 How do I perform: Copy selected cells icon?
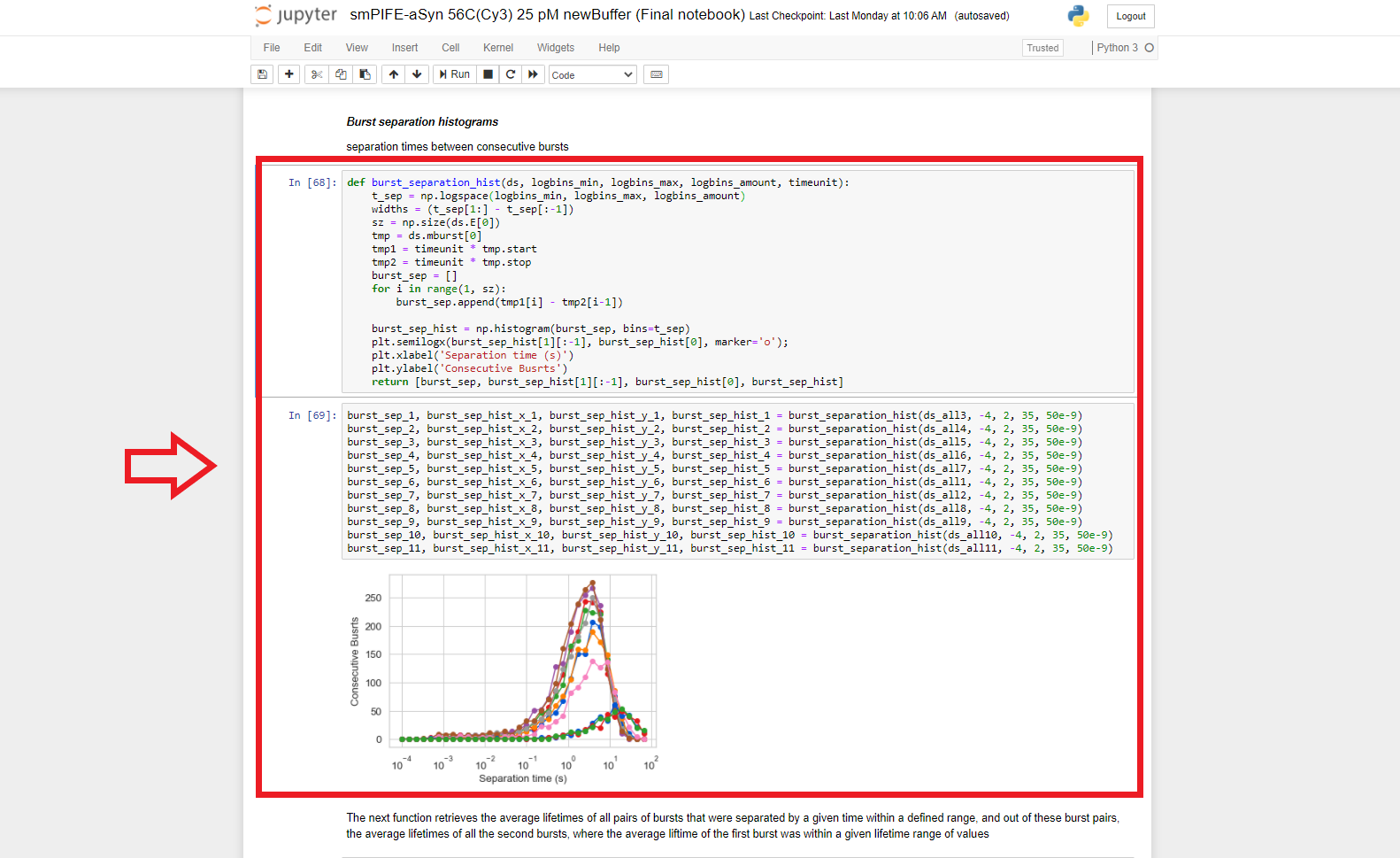(x=341, y=74)
